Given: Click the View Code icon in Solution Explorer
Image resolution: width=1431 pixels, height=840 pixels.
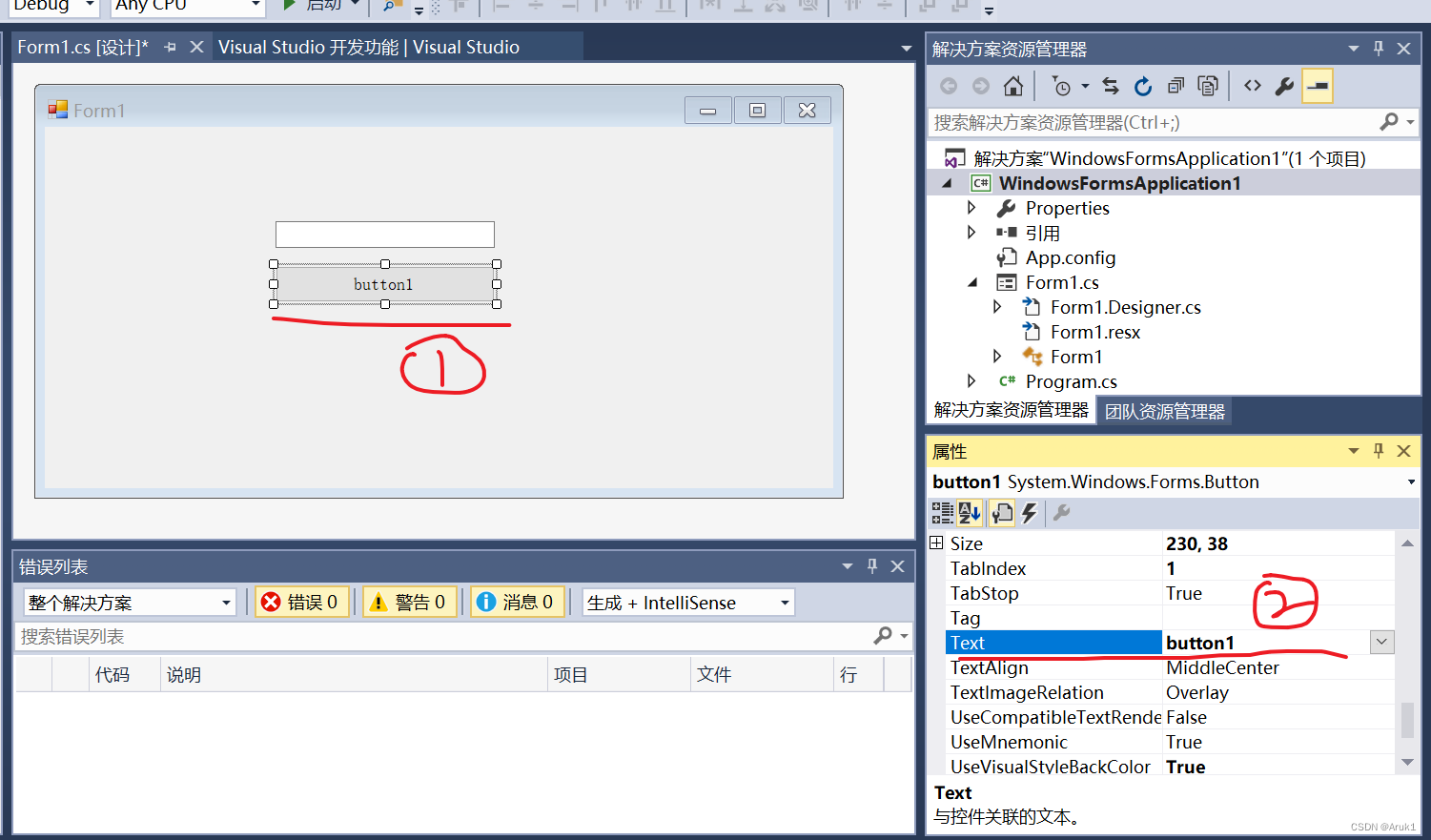Looking at the screenshot, I should tap(1252, 85).
